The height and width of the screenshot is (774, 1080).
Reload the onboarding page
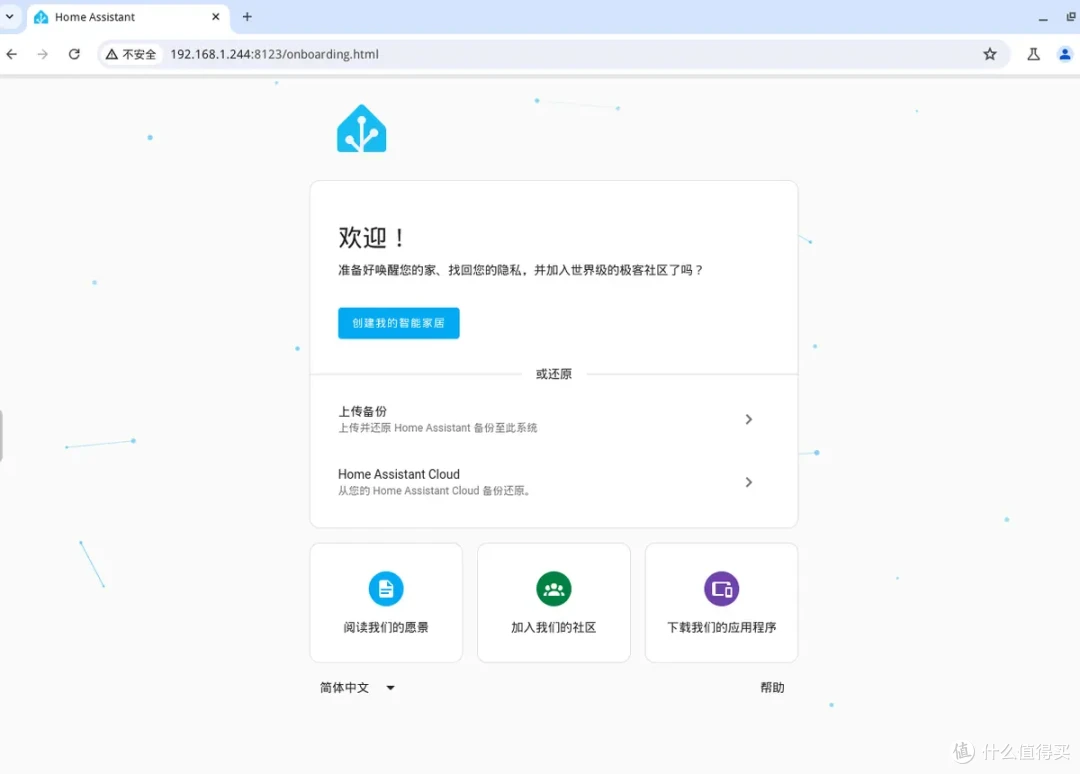click(74, 54)
